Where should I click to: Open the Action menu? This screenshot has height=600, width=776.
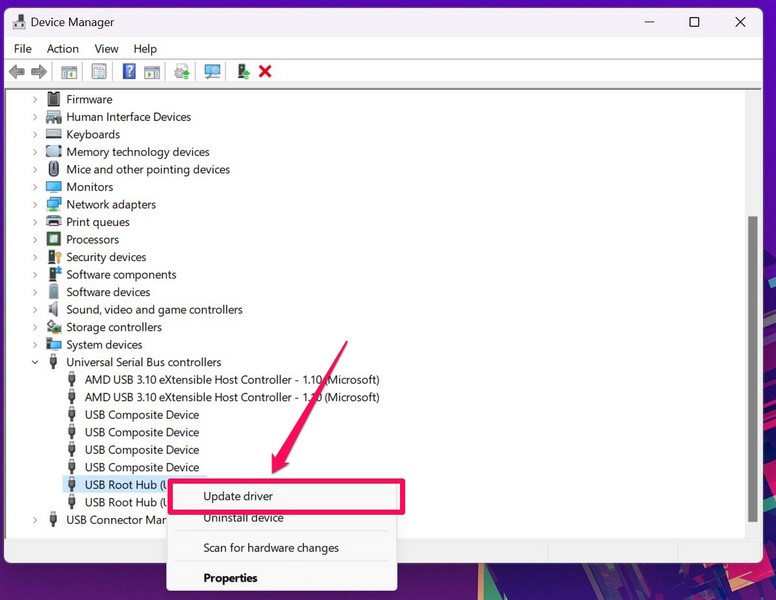62,49
